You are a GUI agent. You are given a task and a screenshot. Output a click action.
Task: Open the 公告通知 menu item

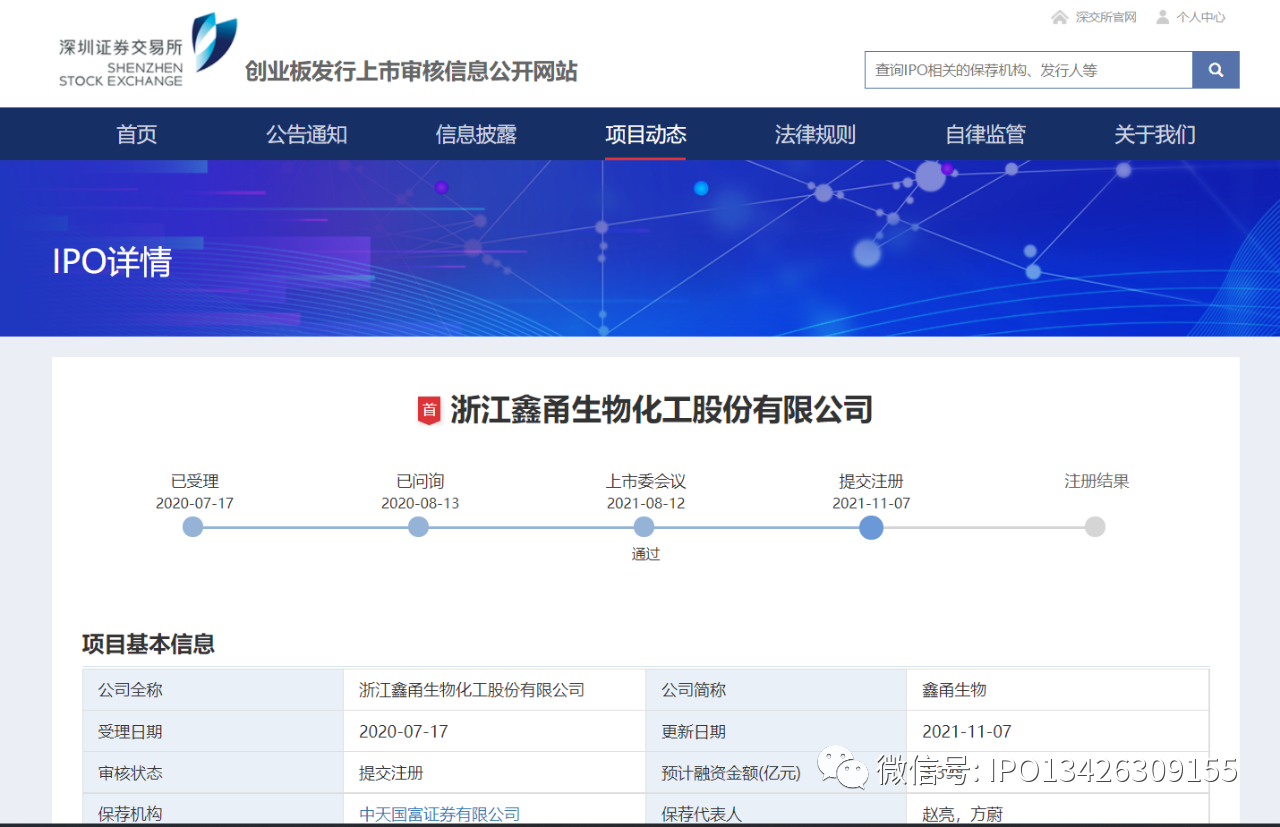(307, 134)
